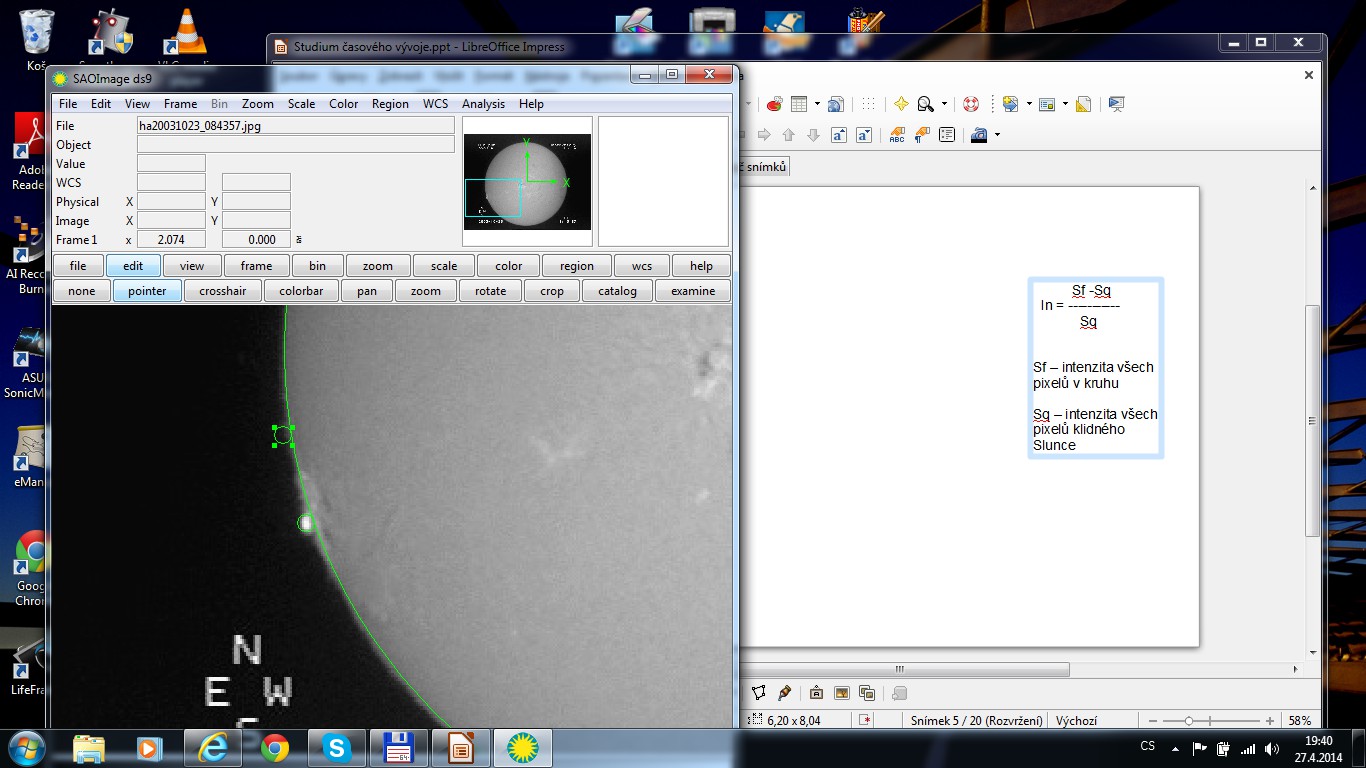Viewport: 1366px width, 768px height.
Task: Insert picture From File icon
Action: point(842,693)
